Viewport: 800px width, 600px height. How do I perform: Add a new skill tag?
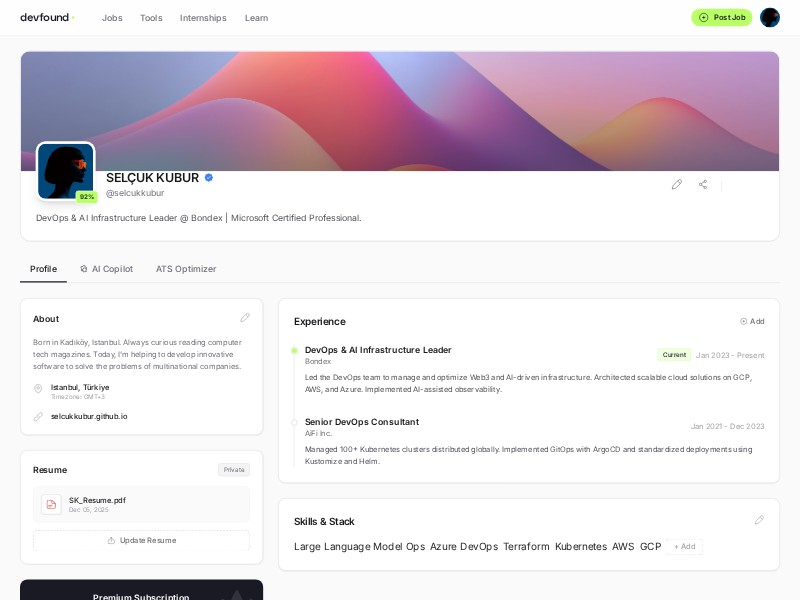685,547
